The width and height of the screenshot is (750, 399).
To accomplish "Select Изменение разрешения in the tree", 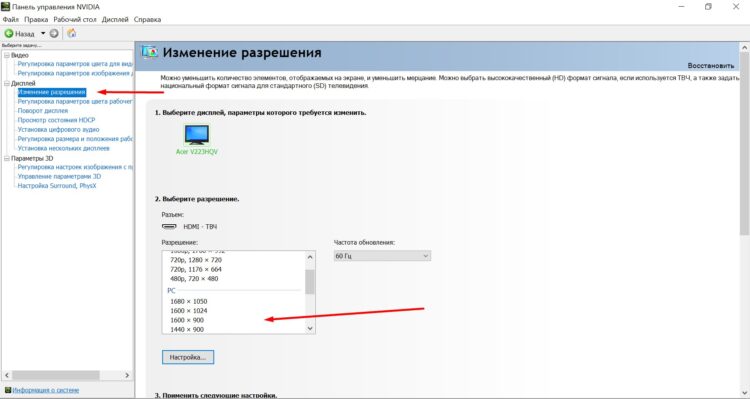I will [x=52, y=92].
